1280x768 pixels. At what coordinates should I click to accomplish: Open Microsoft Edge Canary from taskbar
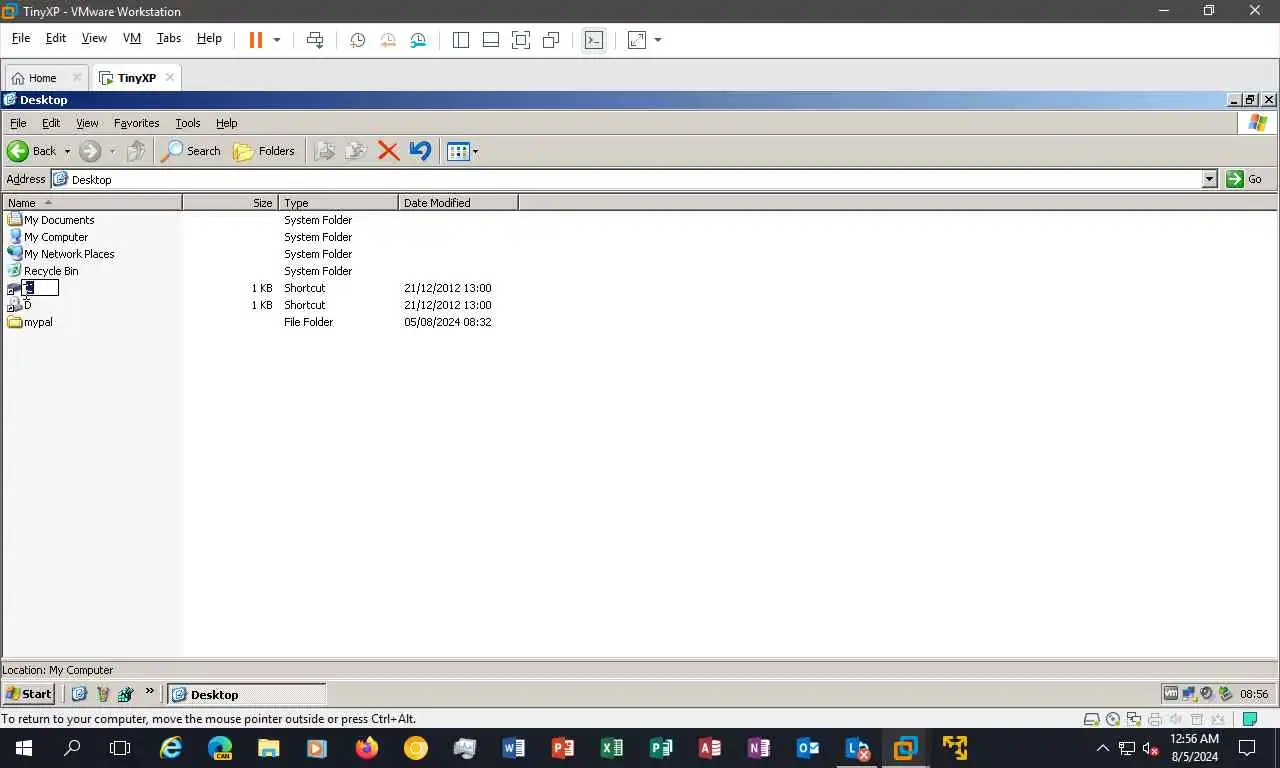(x=220, y=747)
